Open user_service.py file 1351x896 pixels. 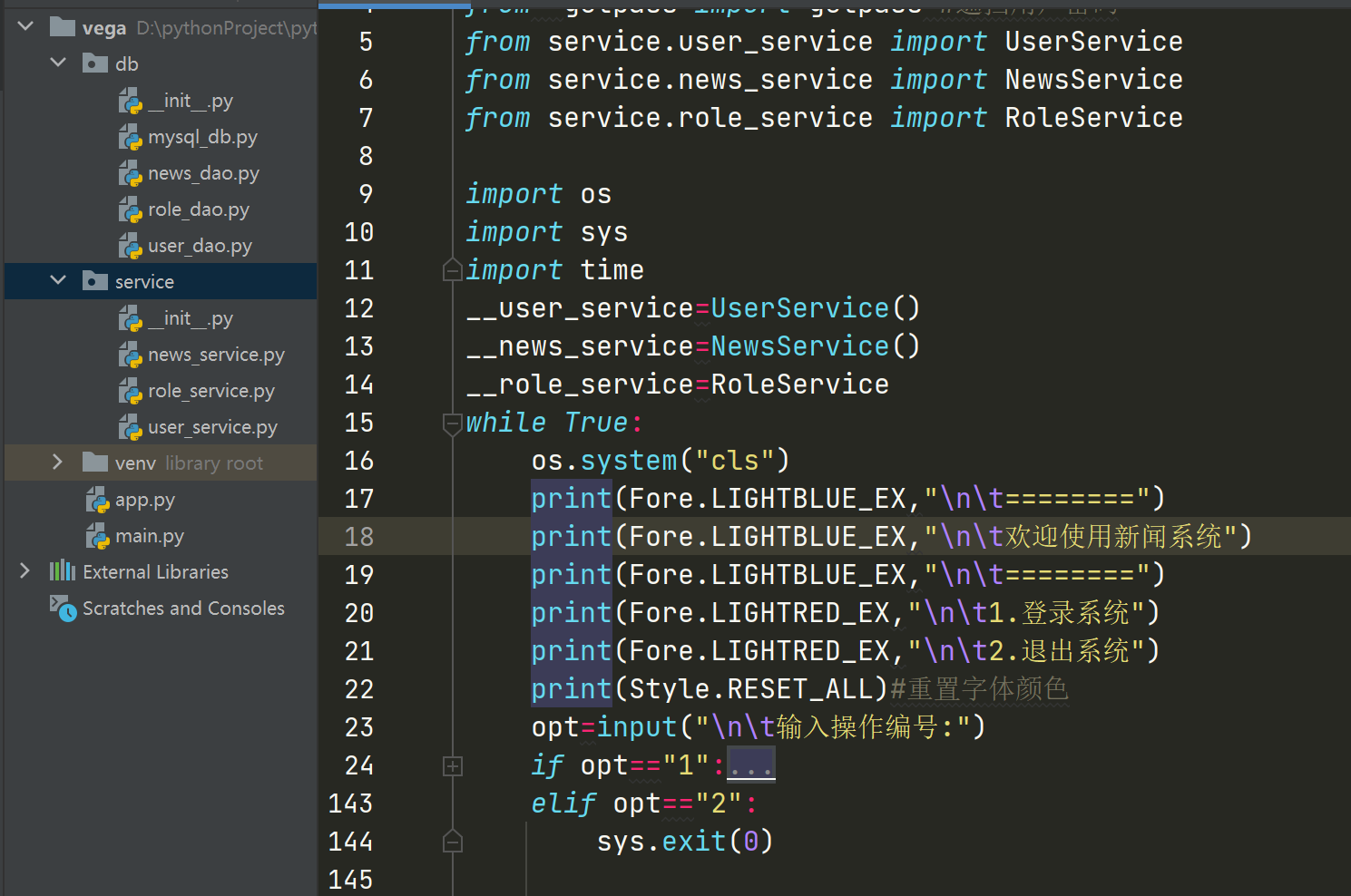coord(213,427)
